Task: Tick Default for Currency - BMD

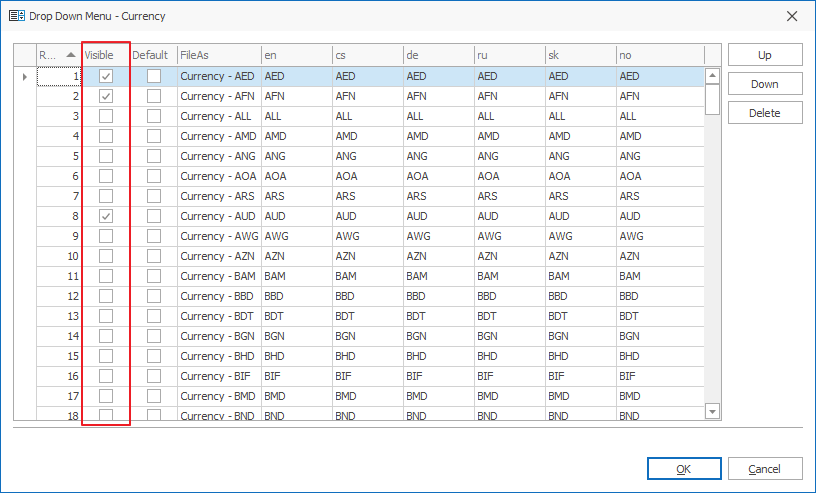Action: pos(154,396)
